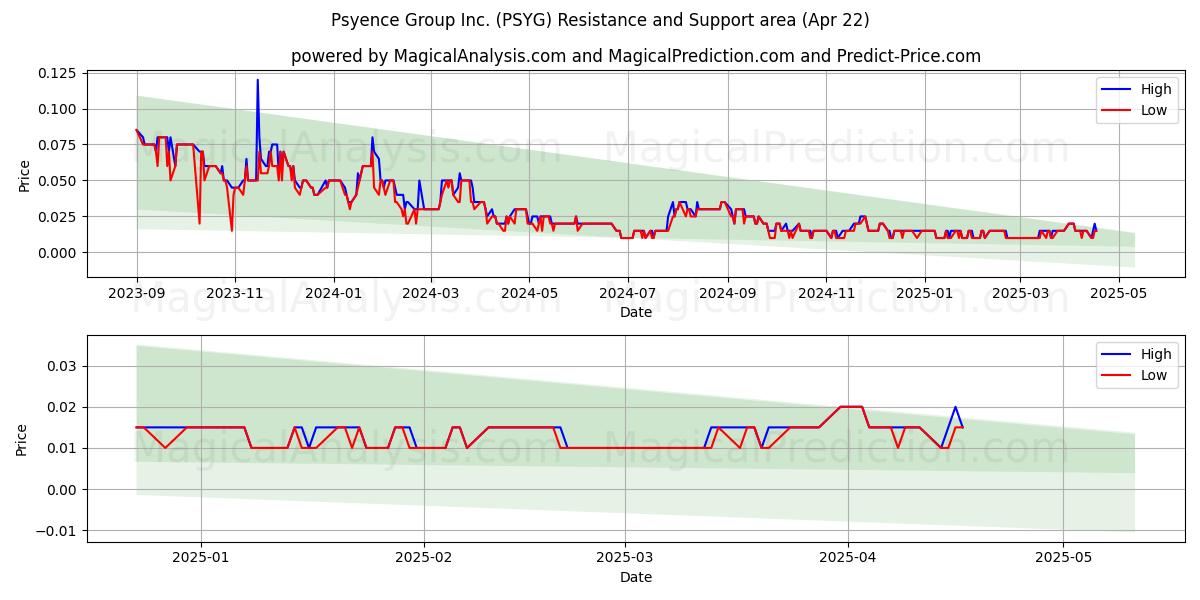
Task: Click the '2024-09' tick label
Action: click(727, 293)
